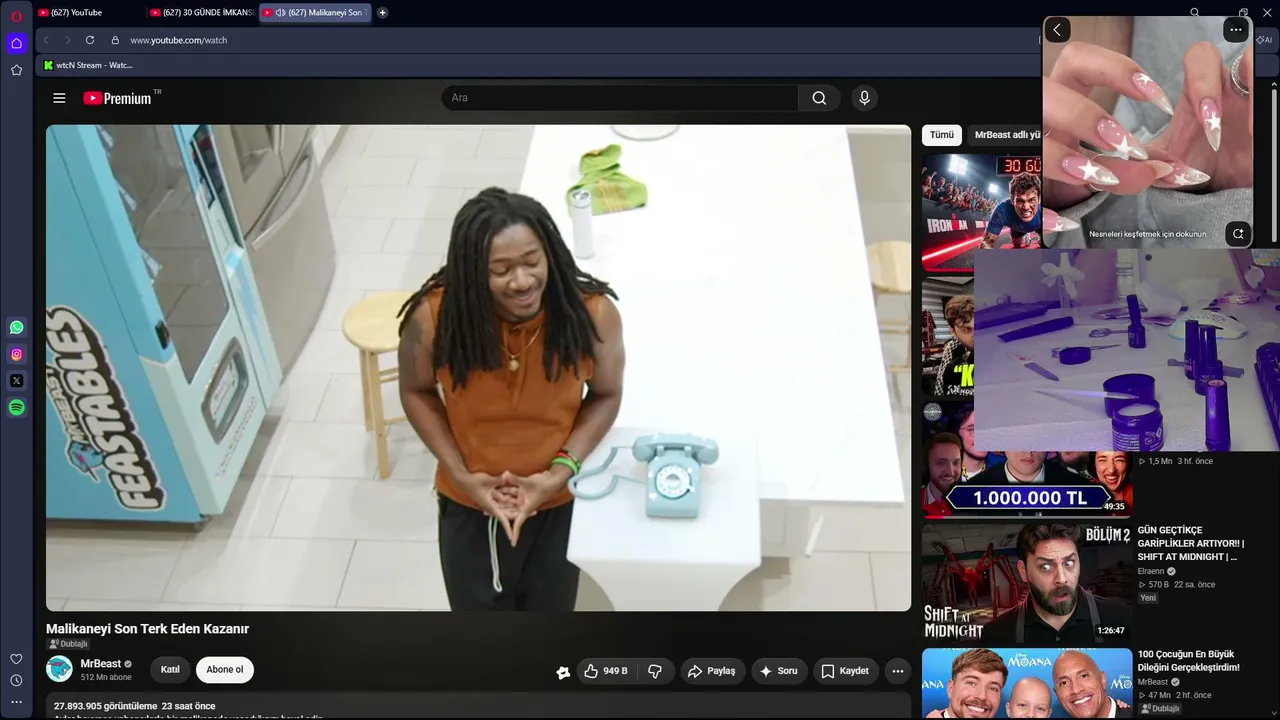Viewport: 1280px width, 720px height.
Task: Open the heart pinboards icon in sidebar
Action: tap(16, 659)
